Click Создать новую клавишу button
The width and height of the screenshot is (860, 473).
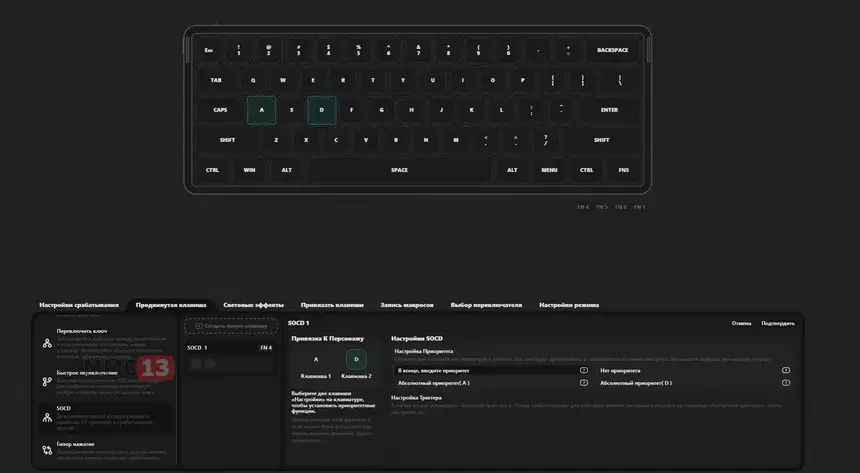pos(231,326)
